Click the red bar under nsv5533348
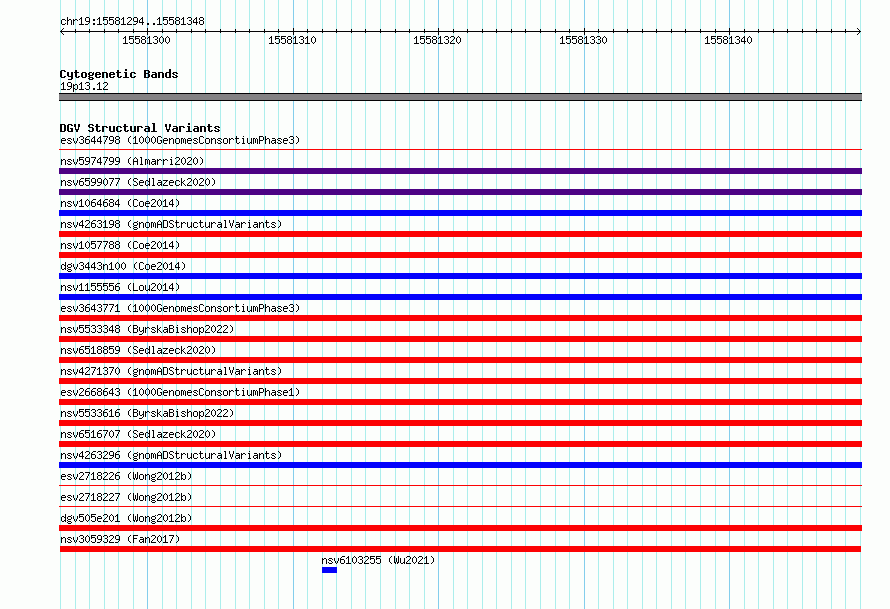 pyautogui.click(x=460, y=339)
